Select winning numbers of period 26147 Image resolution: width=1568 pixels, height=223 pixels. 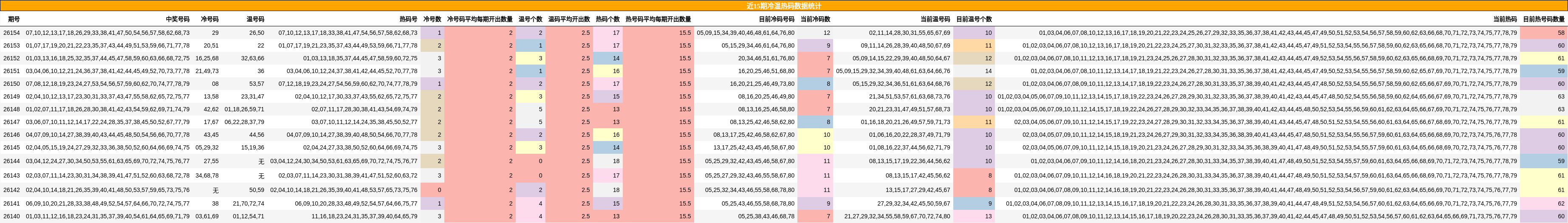click(108, 122)
